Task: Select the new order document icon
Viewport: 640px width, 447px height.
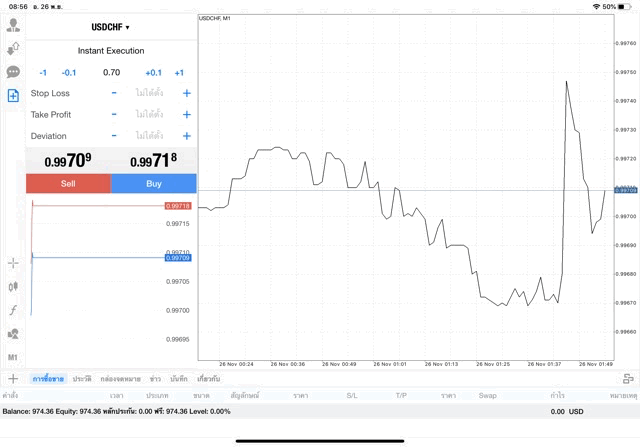Action: [13, 95]
